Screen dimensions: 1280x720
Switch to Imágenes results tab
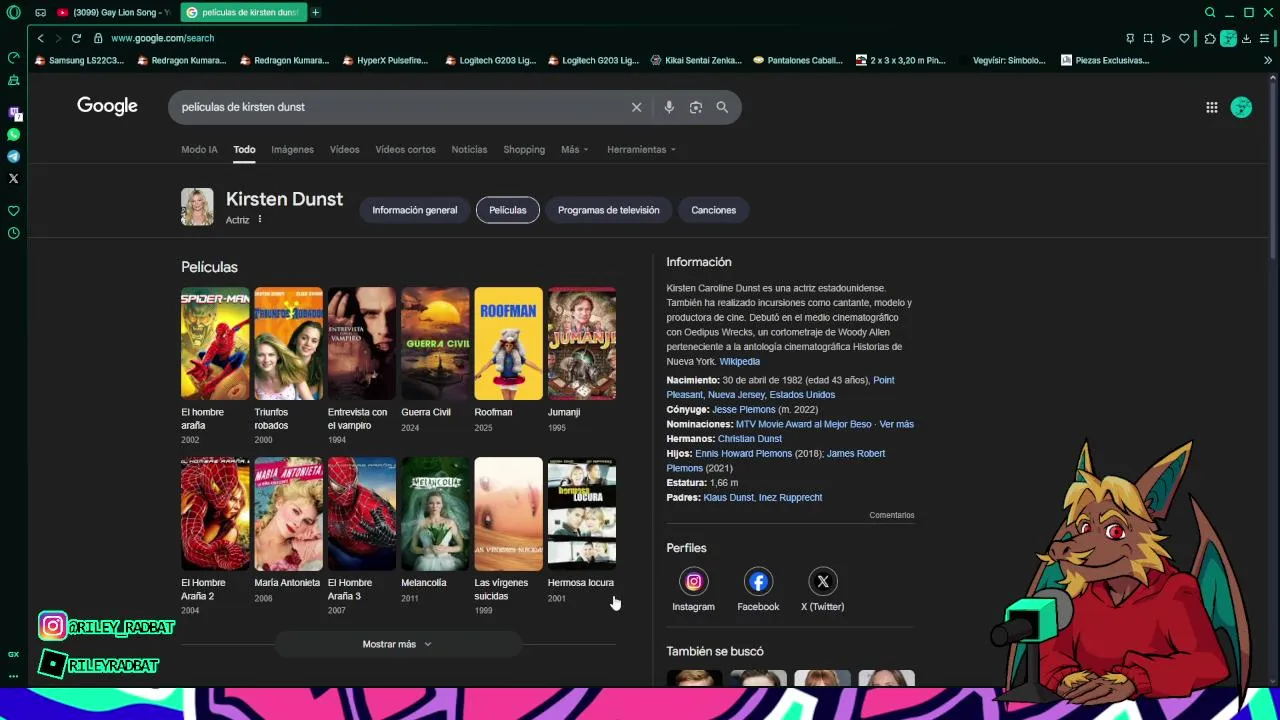tap(292, 150)
